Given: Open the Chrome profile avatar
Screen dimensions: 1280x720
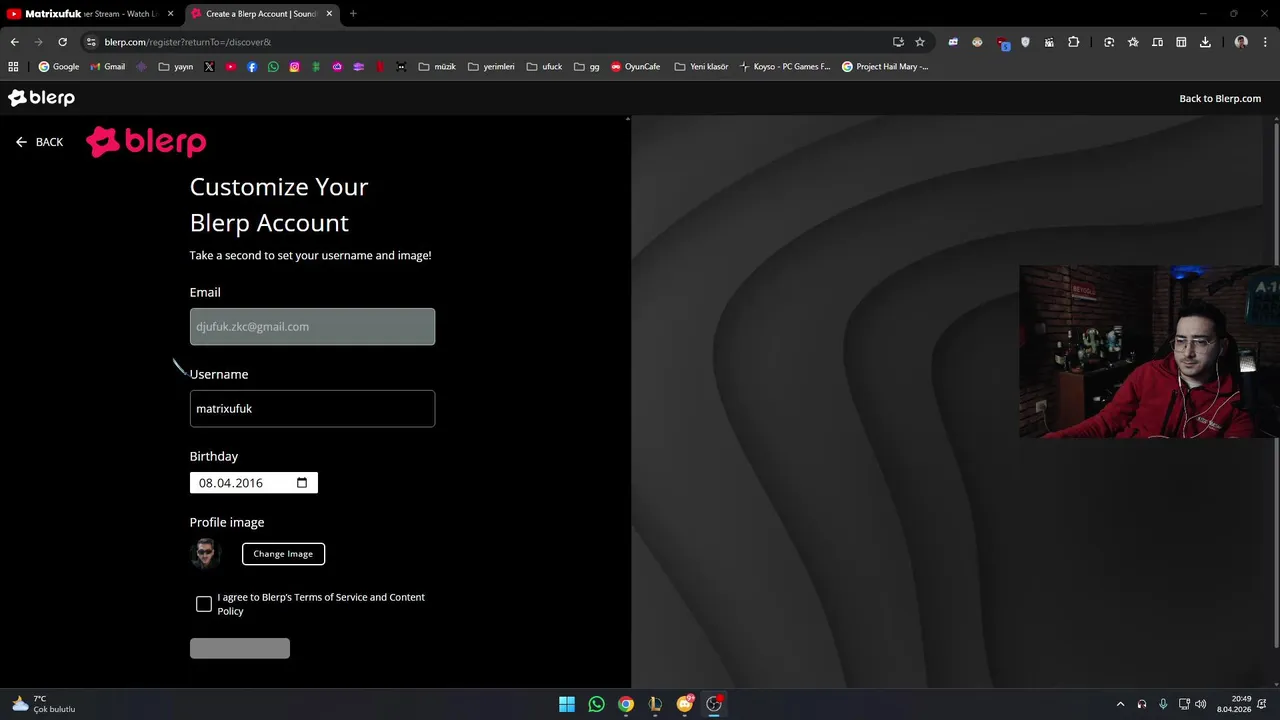Looking at the screenshot, I should 1241,42.
